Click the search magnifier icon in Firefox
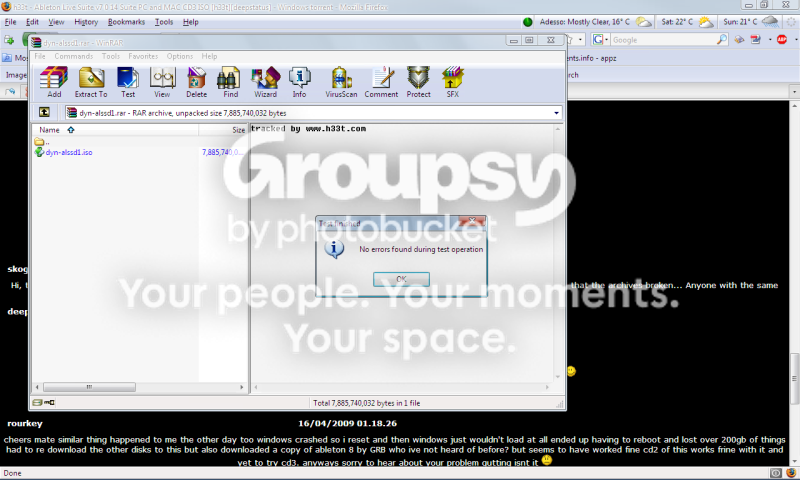 (x=721, y=39)
